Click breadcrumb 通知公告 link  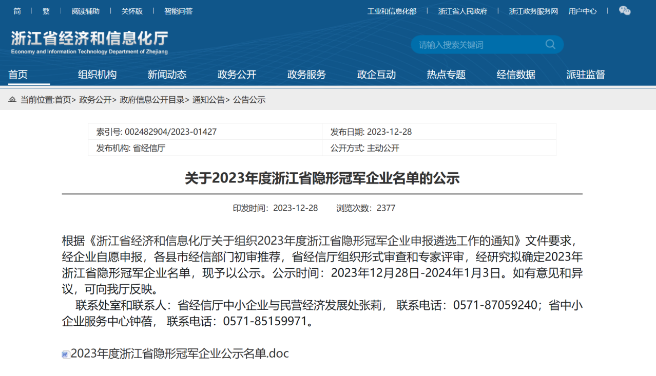pos(208,100)
